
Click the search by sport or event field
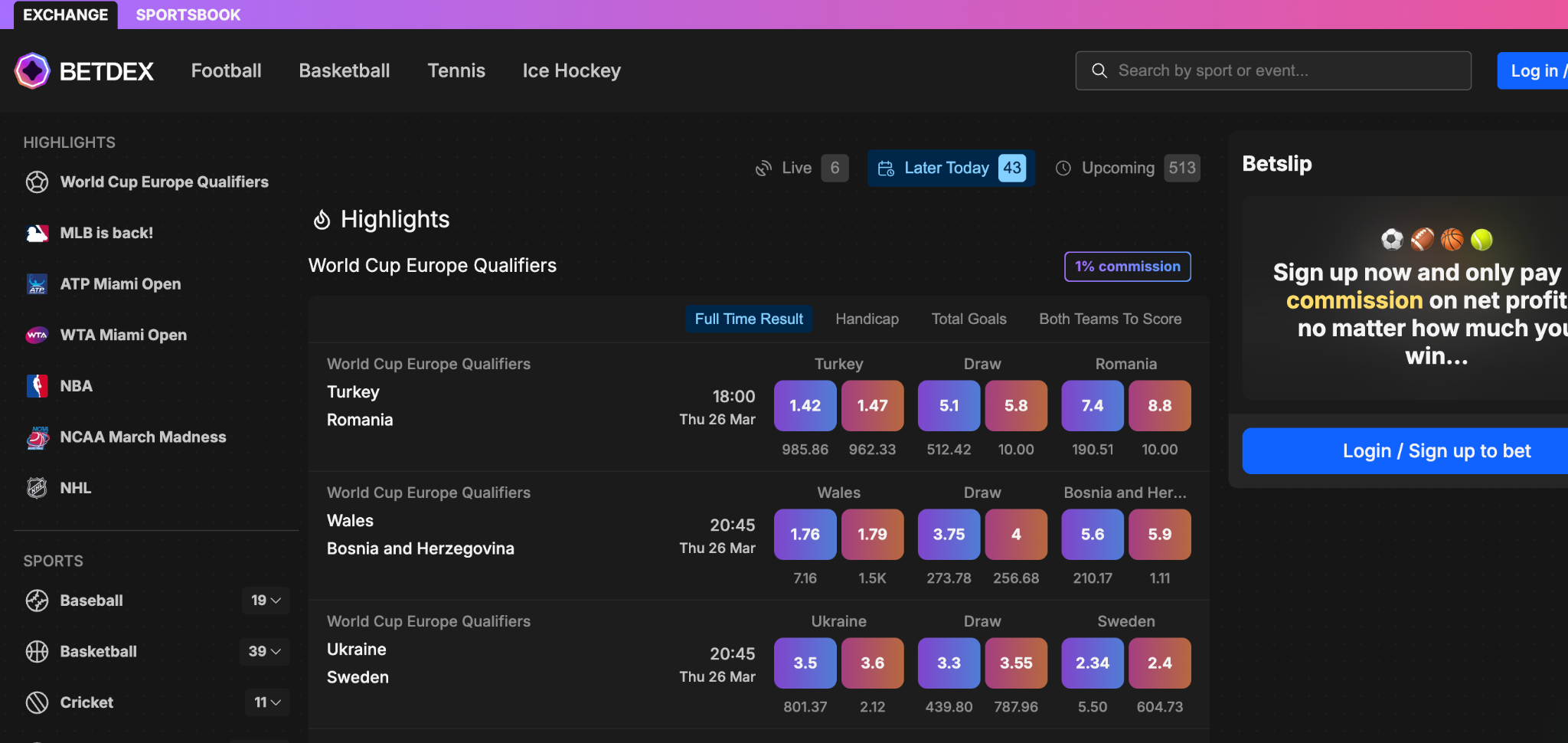[x=1273, y=70]
